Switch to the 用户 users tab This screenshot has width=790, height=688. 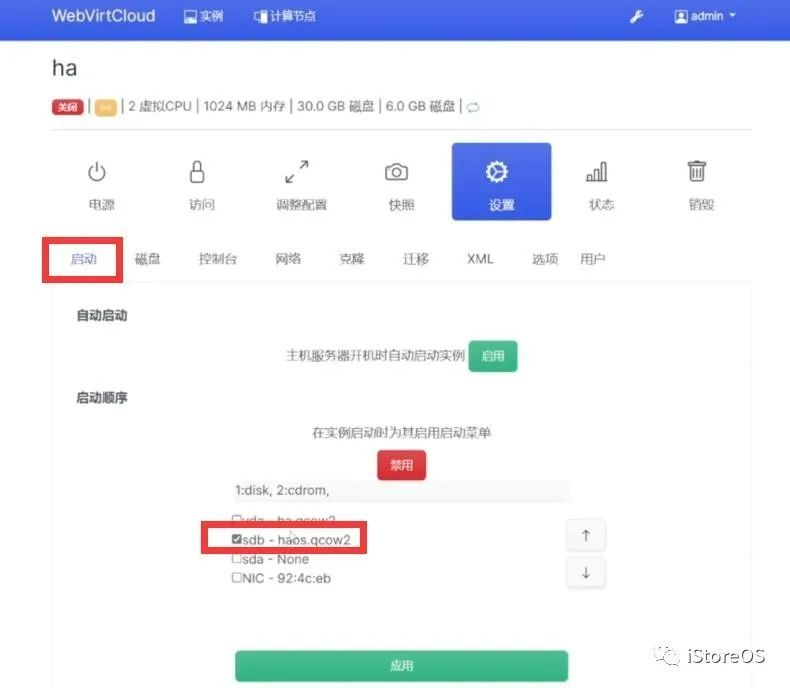tap(592, 259)
